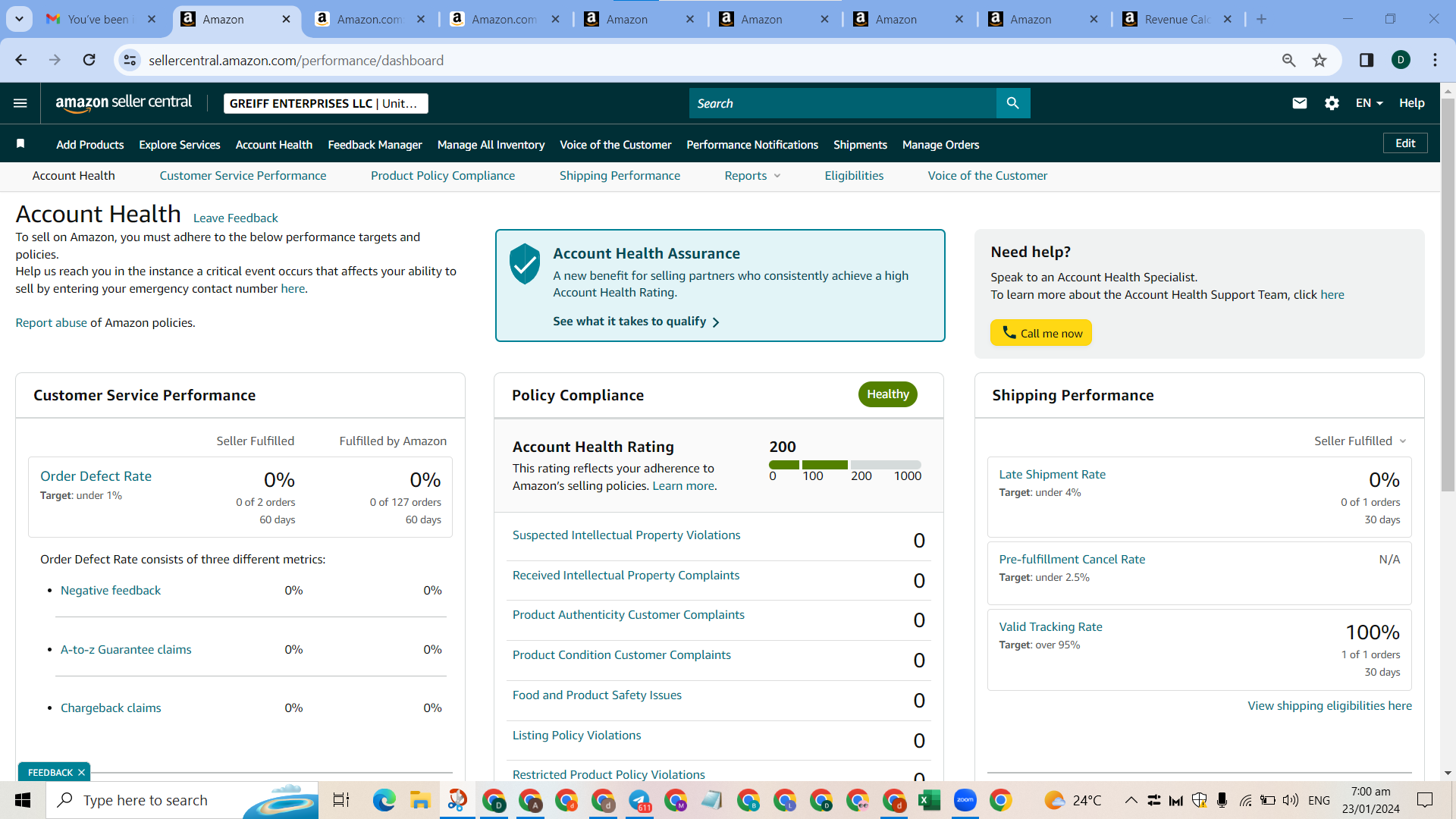
Task: Open Telegram from the taskbar
Action: [639, 800]
